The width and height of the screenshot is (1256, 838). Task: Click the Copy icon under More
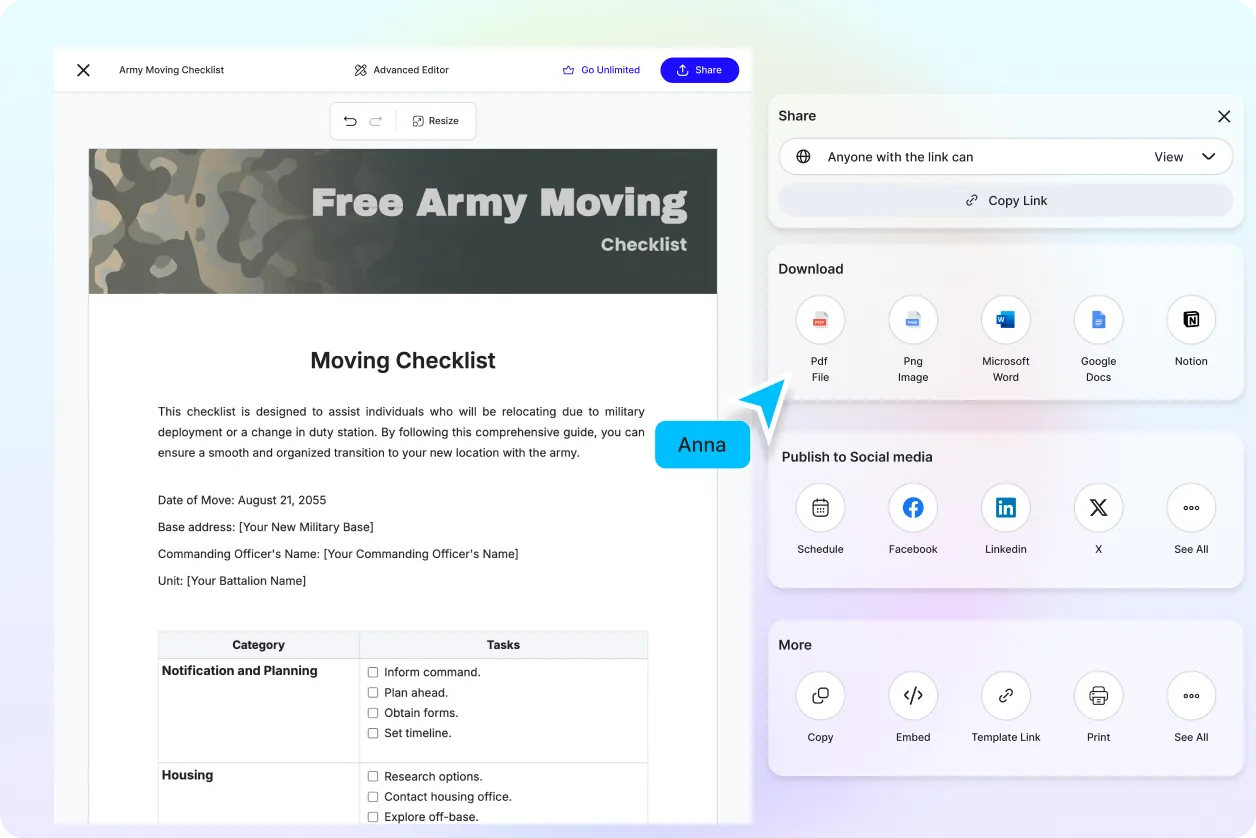(820, 696)
